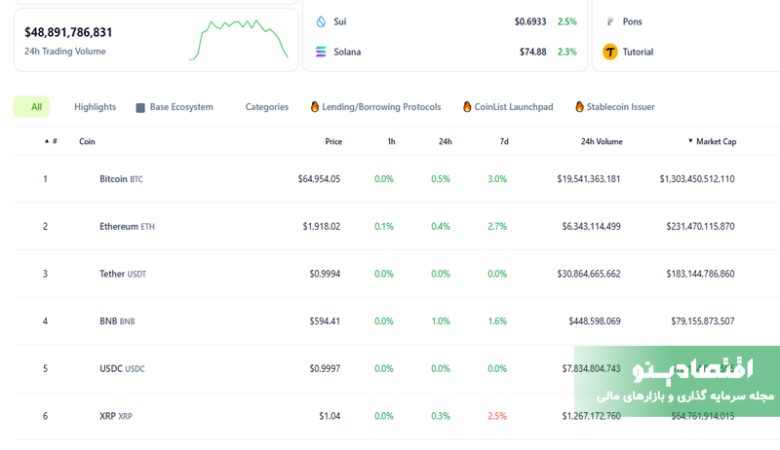
Task: Open the Tutorial coin link
Action: 638,52
